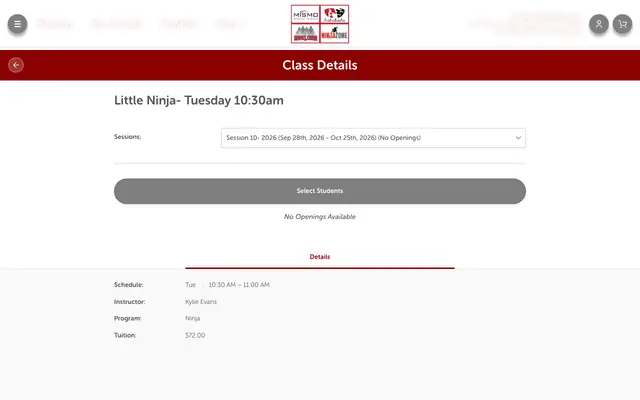Click the schedule time 10:30 AM – 11:00 AM

[x=239, y=285]
